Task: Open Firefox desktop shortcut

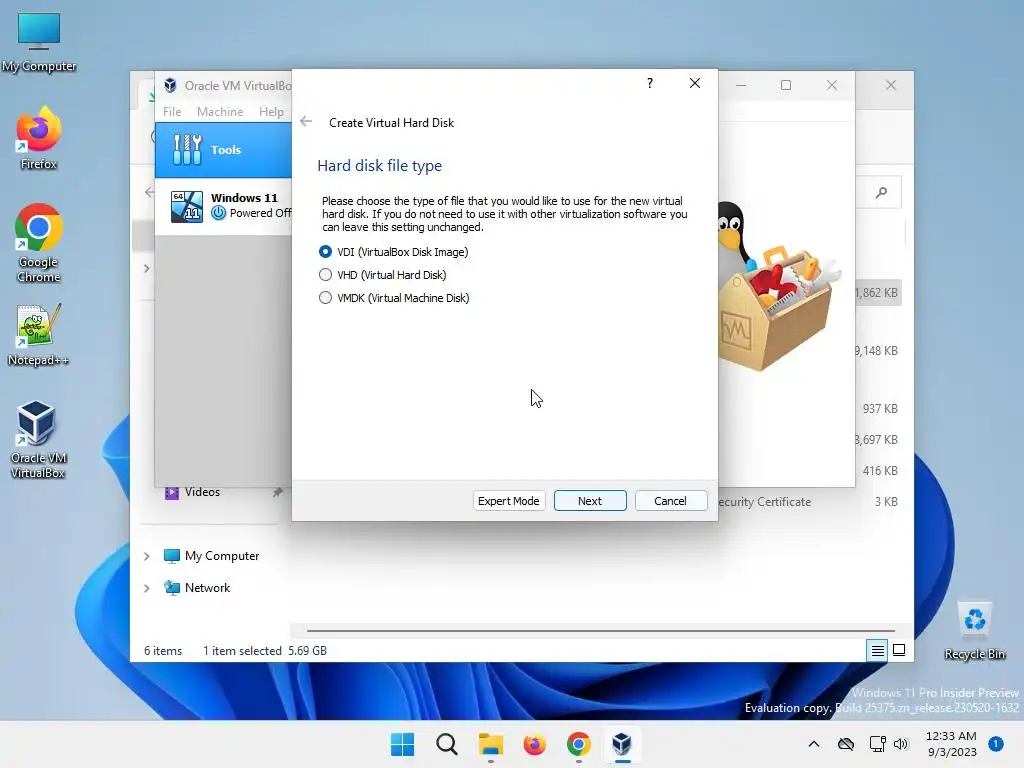Action: coord(39,139)
